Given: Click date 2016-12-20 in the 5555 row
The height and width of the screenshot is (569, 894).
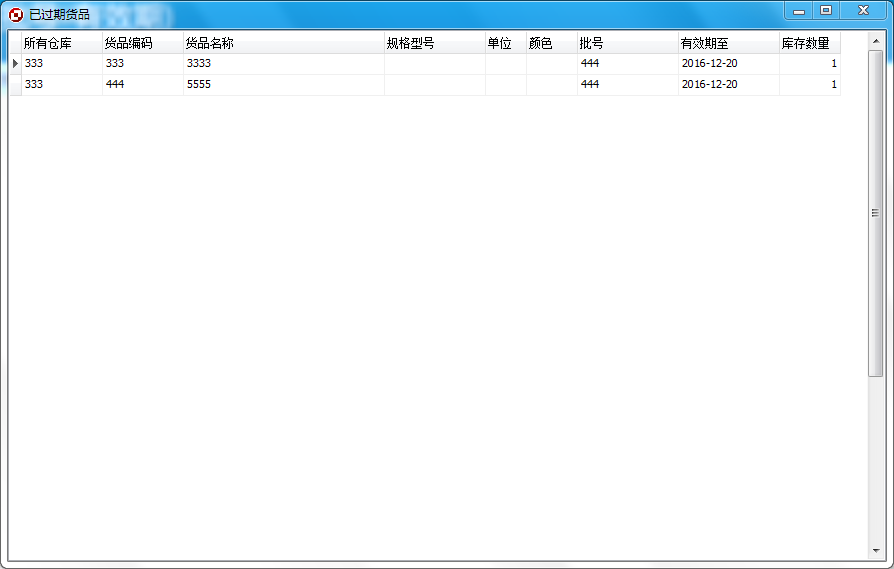Looking at the screenshot, I should point(729,85).
